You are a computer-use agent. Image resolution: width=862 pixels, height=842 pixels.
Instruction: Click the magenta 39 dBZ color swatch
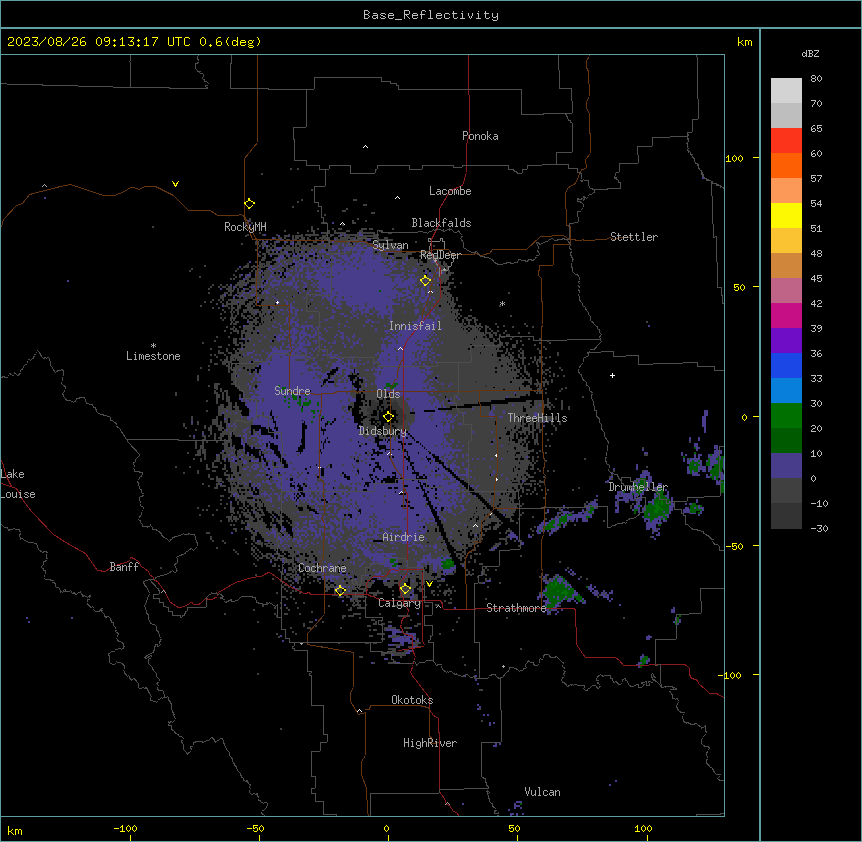(x=786, y=315)
